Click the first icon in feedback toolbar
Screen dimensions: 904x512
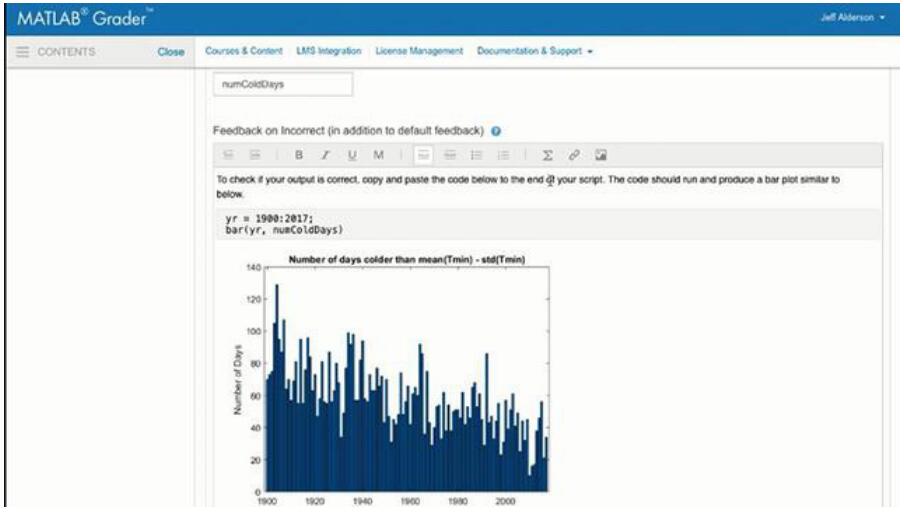pos(228,155)
